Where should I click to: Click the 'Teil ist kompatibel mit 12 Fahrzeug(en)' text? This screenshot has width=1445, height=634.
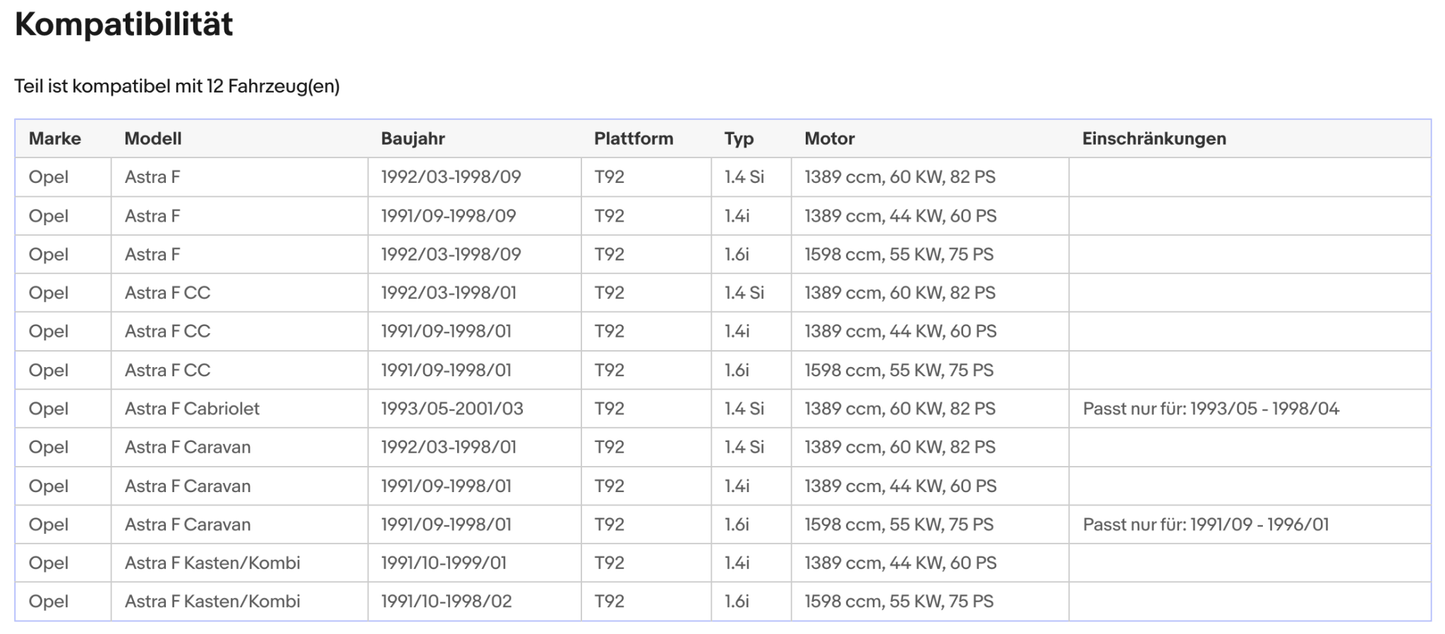click(177, 87)
